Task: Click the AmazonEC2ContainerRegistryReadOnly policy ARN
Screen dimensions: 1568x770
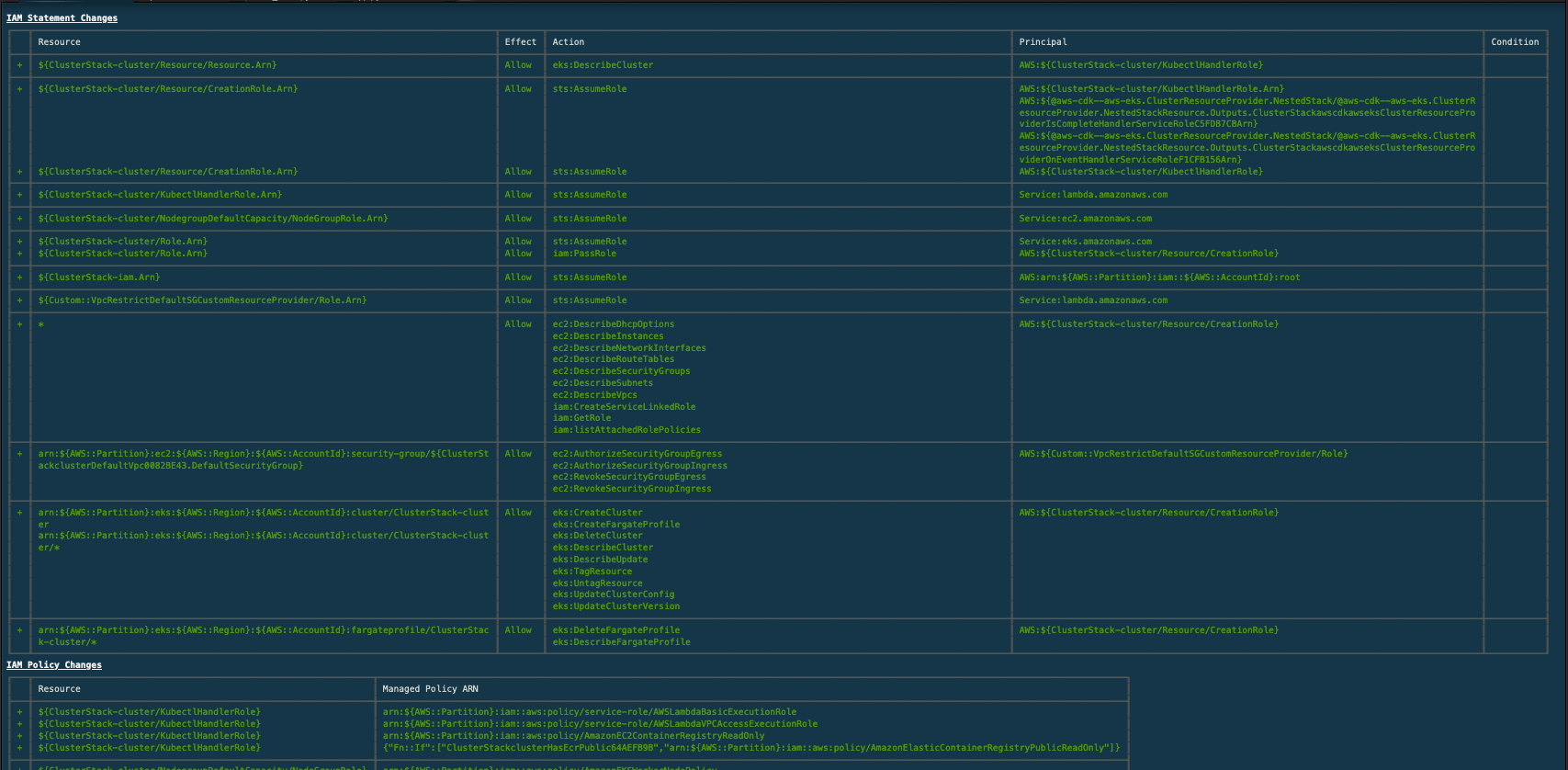Action: pyautogui.click(x=573, y=736)
